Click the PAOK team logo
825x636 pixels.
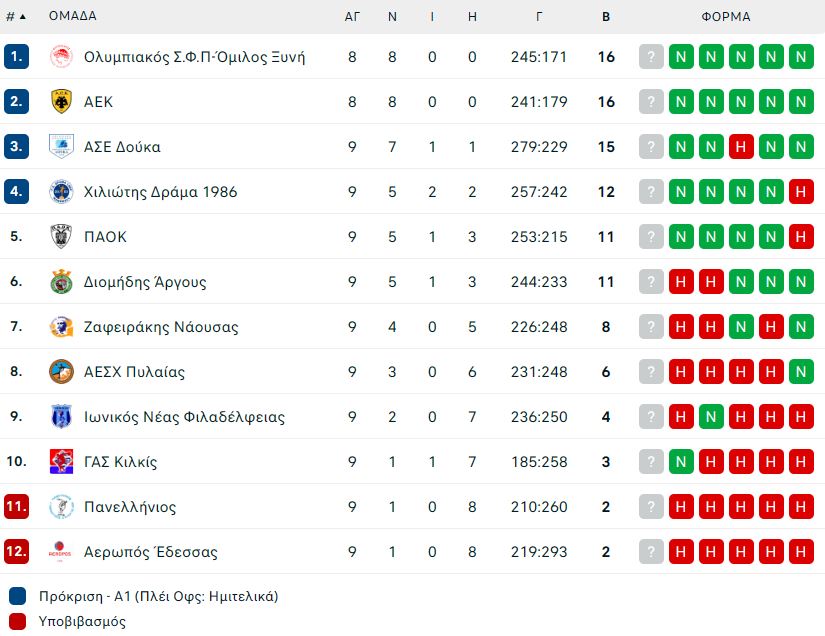click(61, 236)
